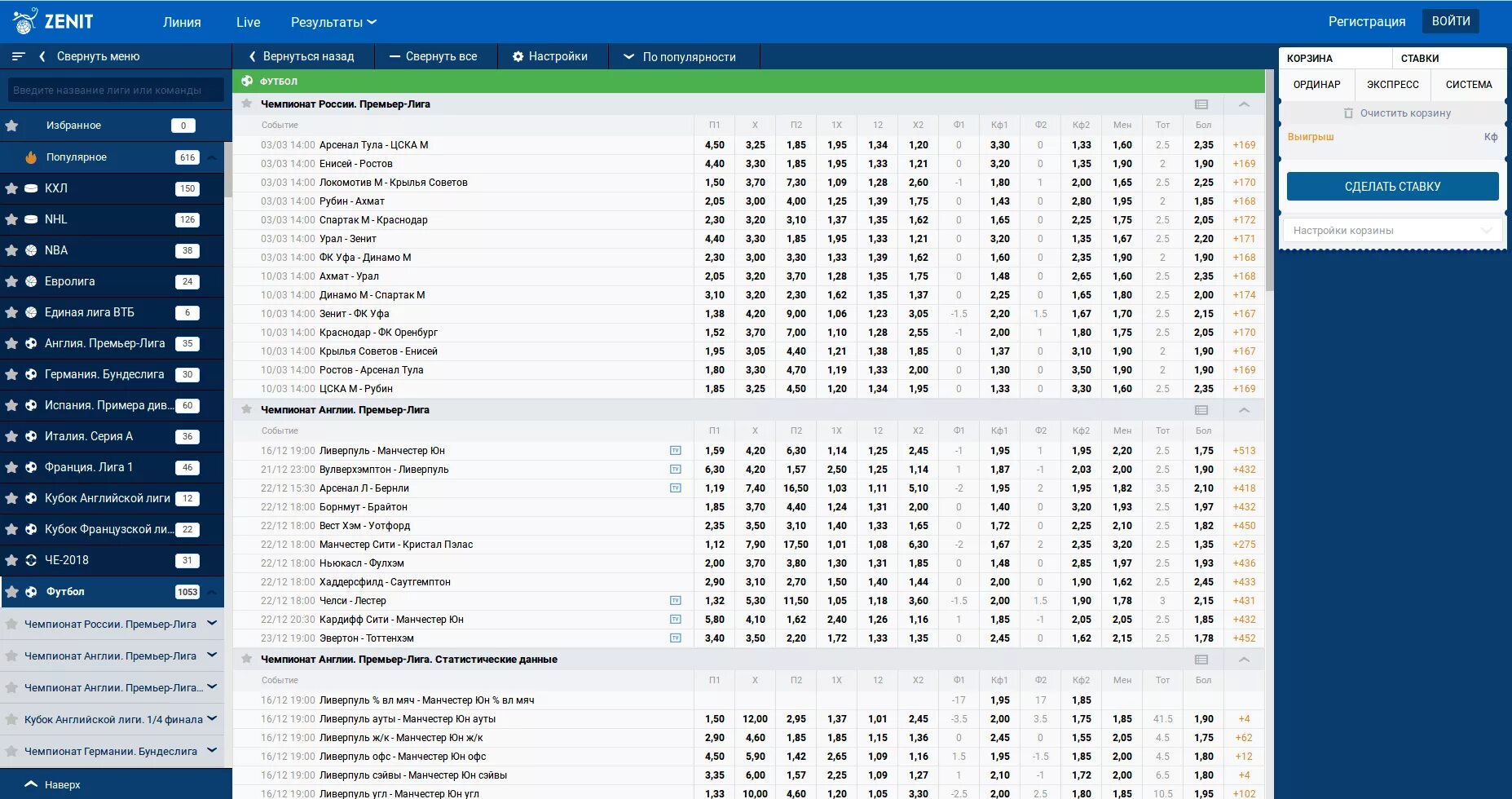
Task: Click table view icon for Статистические данные
Action: pyautogui.click(x=1201, y=660)
